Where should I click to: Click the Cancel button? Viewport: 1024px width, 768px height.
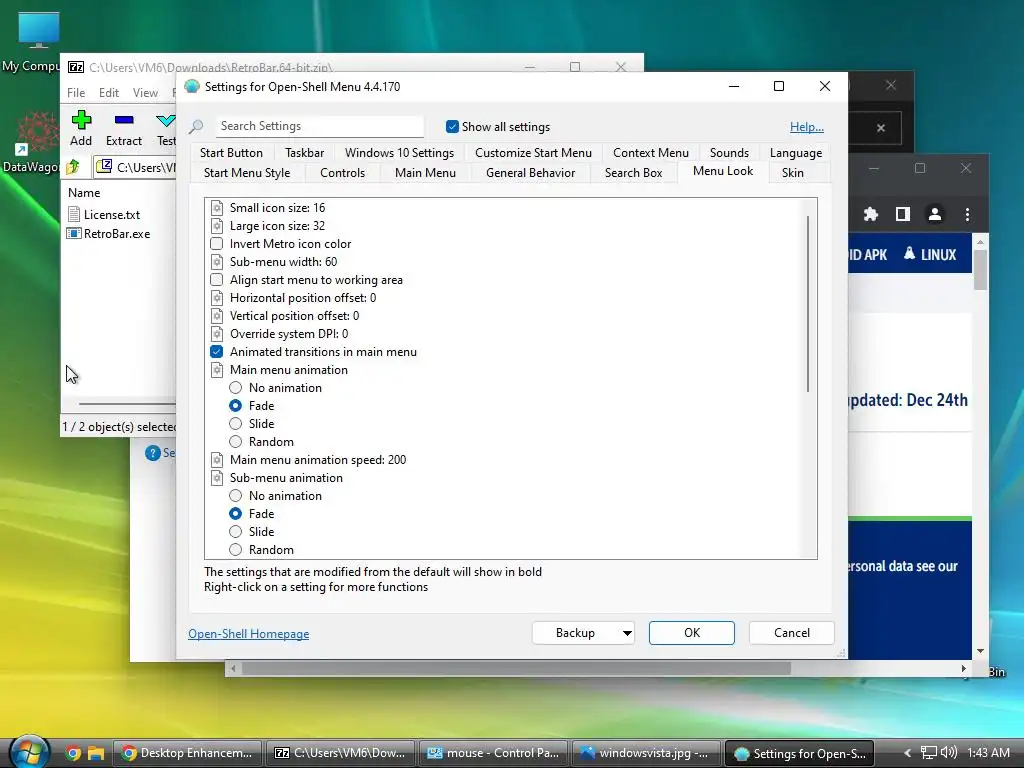[792, 633]
